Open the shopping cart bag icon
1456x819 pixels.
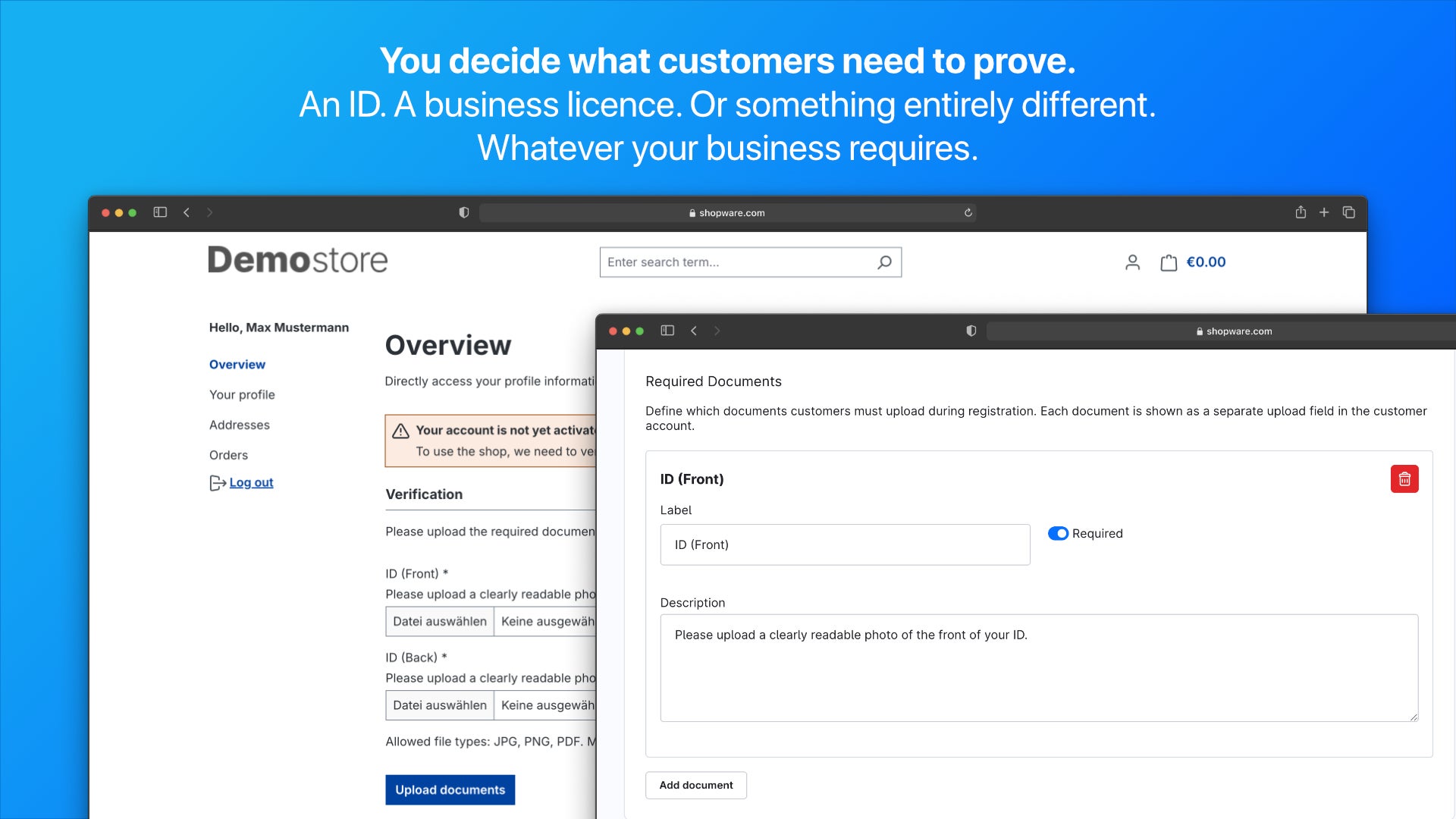coord(1169,262)
